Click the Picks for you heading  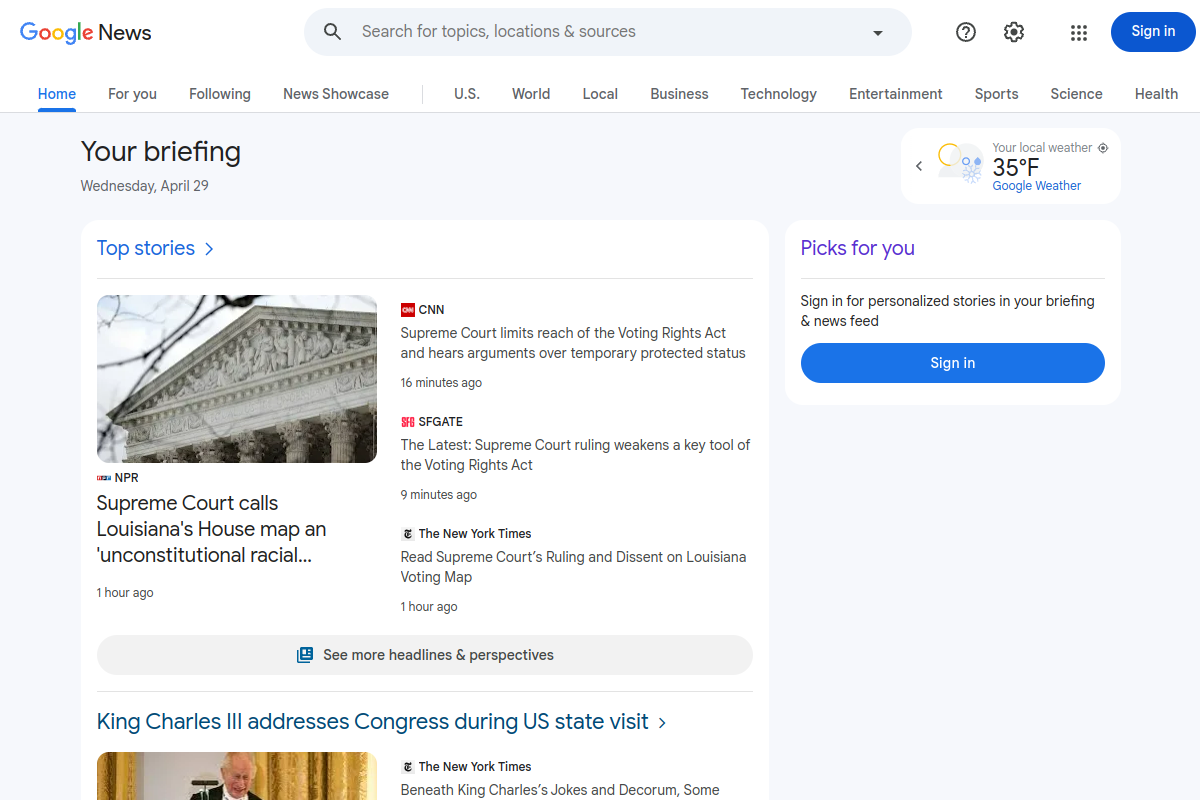coord(858,248)
